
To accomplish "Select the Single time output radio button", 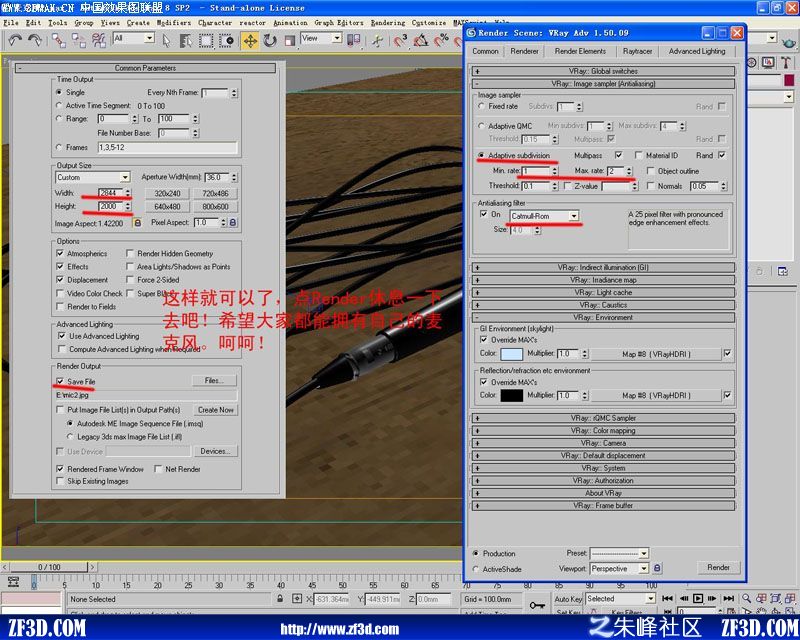I will pos(59,92).
